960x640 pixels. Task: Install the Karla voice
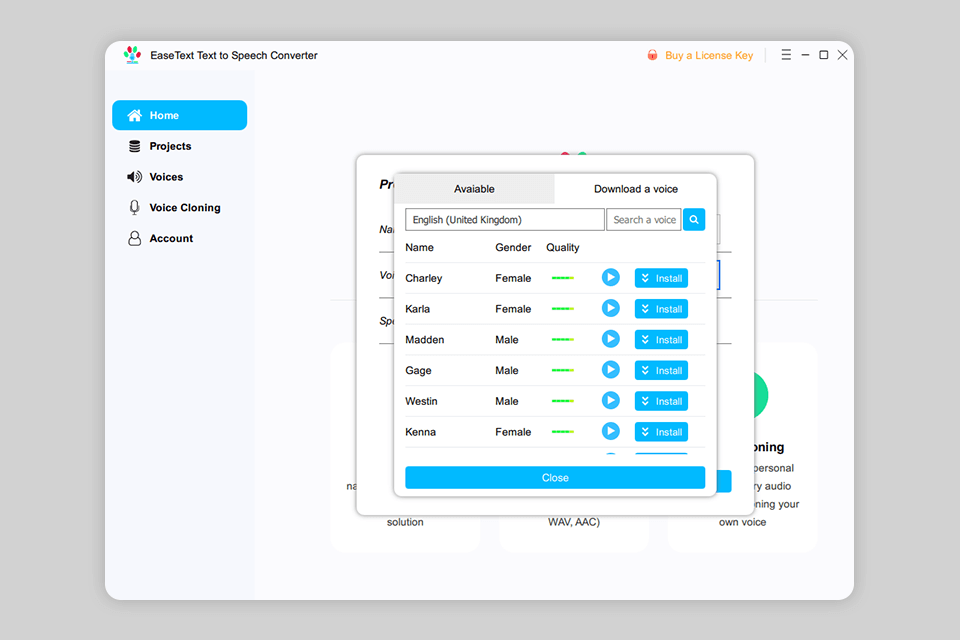(x=661, y=309)
